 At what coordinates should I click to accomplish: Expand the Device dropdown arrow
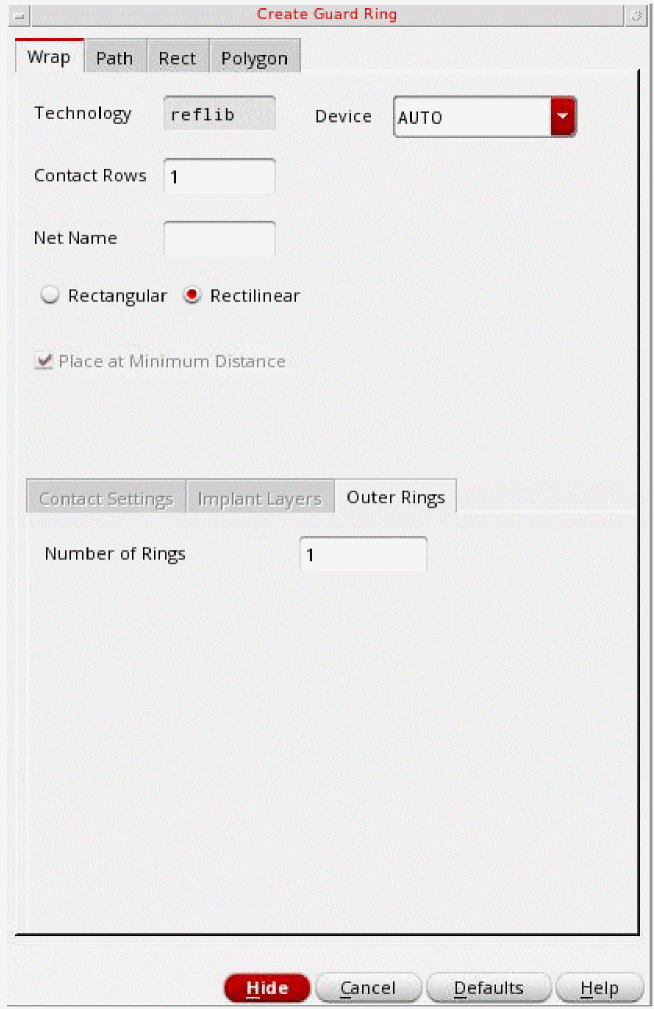coord(563,117)
